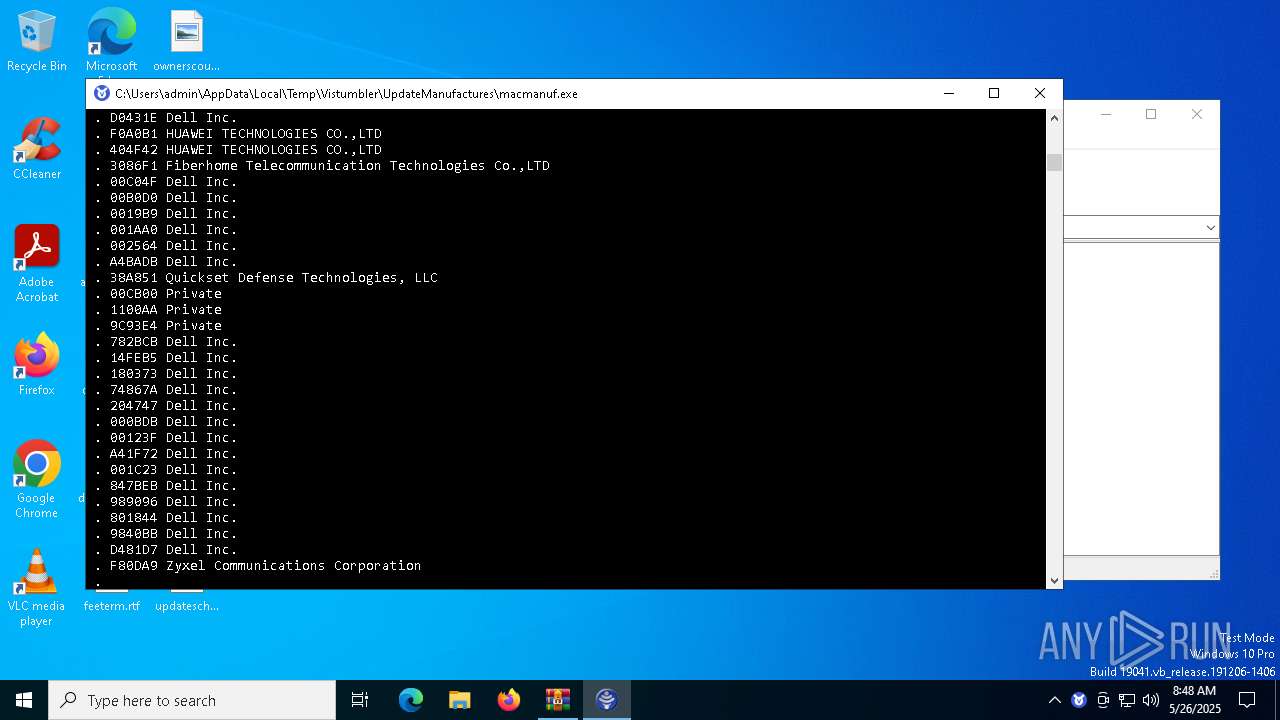The image size is (1280, 720).
Task: Click the 'Fiberhome Telecommunication Technologies' console line
Action: click(x=322, y=166)
